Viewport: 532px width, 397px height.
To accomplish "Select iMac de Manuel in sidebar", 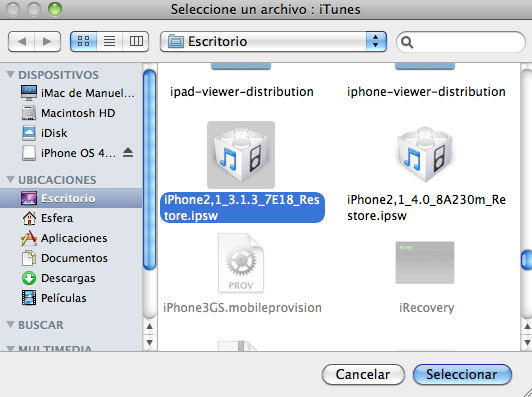I will point(71,93).
